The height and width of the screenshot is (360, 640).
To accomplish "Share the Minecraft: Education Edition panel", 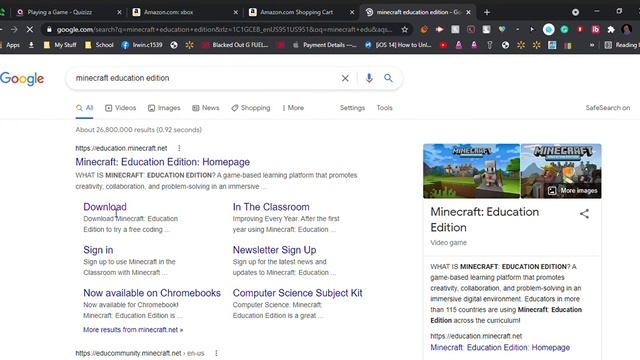I will (x=584, y=213).
